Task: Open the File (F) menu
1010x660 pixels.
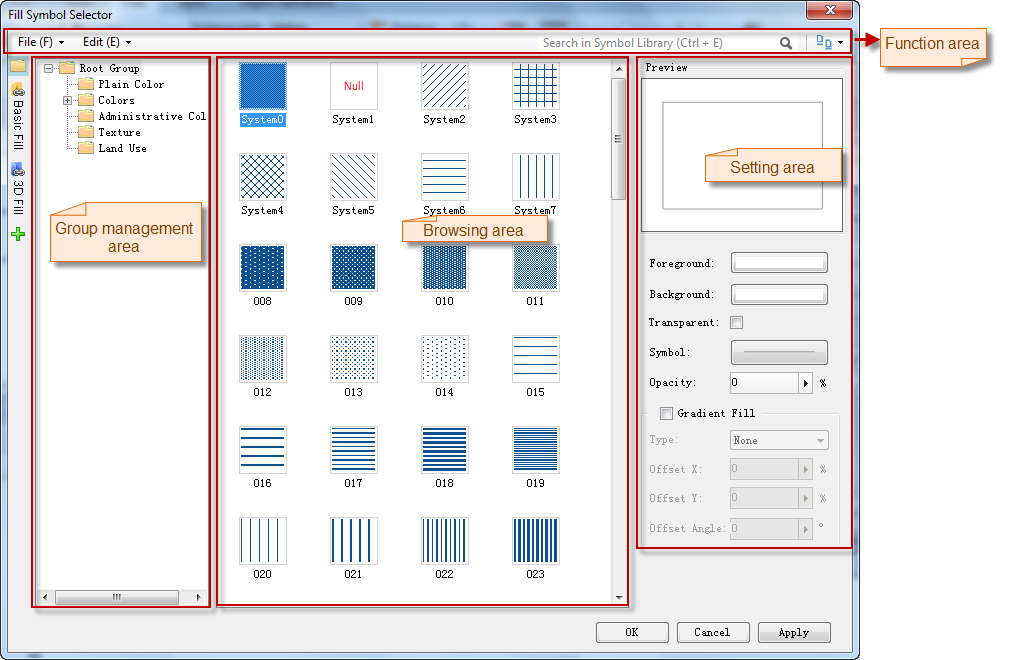Action: tap(41, 43)
